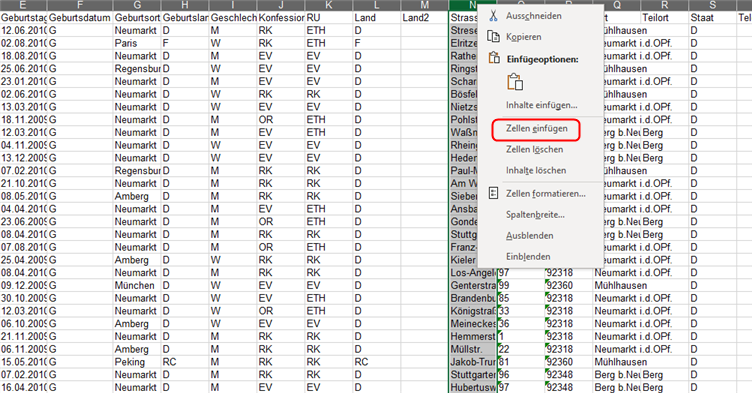Choose Ausblenden to hide column
The image size is (752, 393).
[x=529, y=236]
